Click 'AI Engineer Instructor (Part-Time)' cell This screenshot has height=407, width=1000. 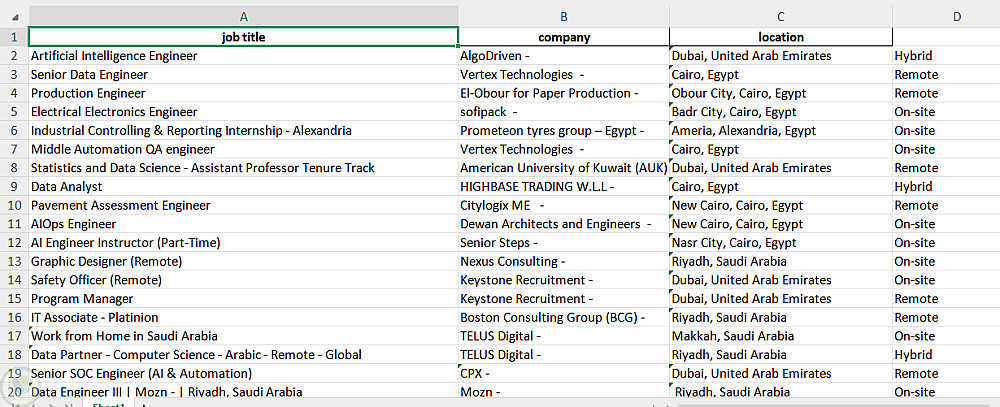(x=244, y=242)
